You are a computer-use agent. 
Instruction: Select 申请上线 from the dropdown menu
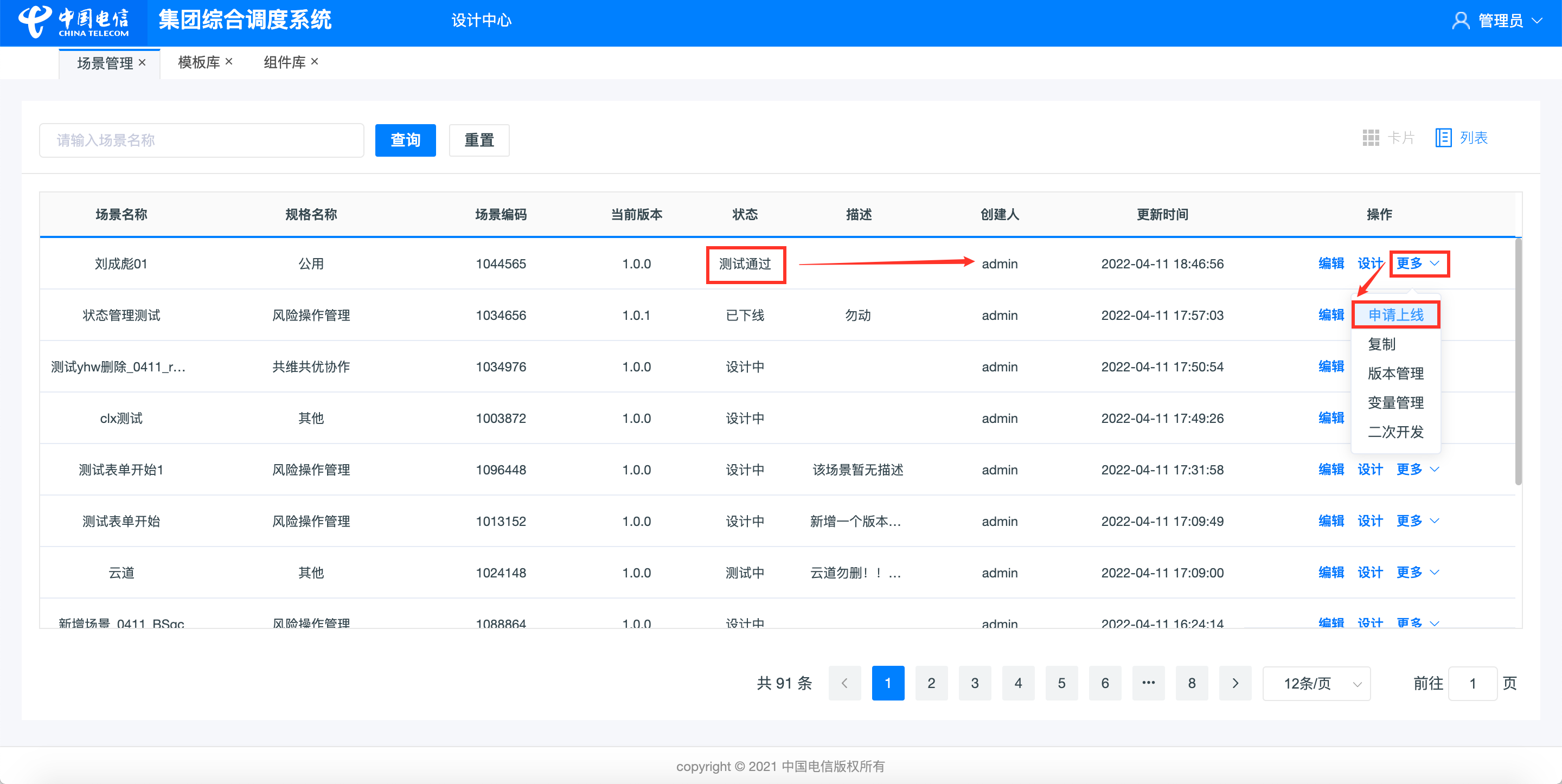tap(1395, 314)
